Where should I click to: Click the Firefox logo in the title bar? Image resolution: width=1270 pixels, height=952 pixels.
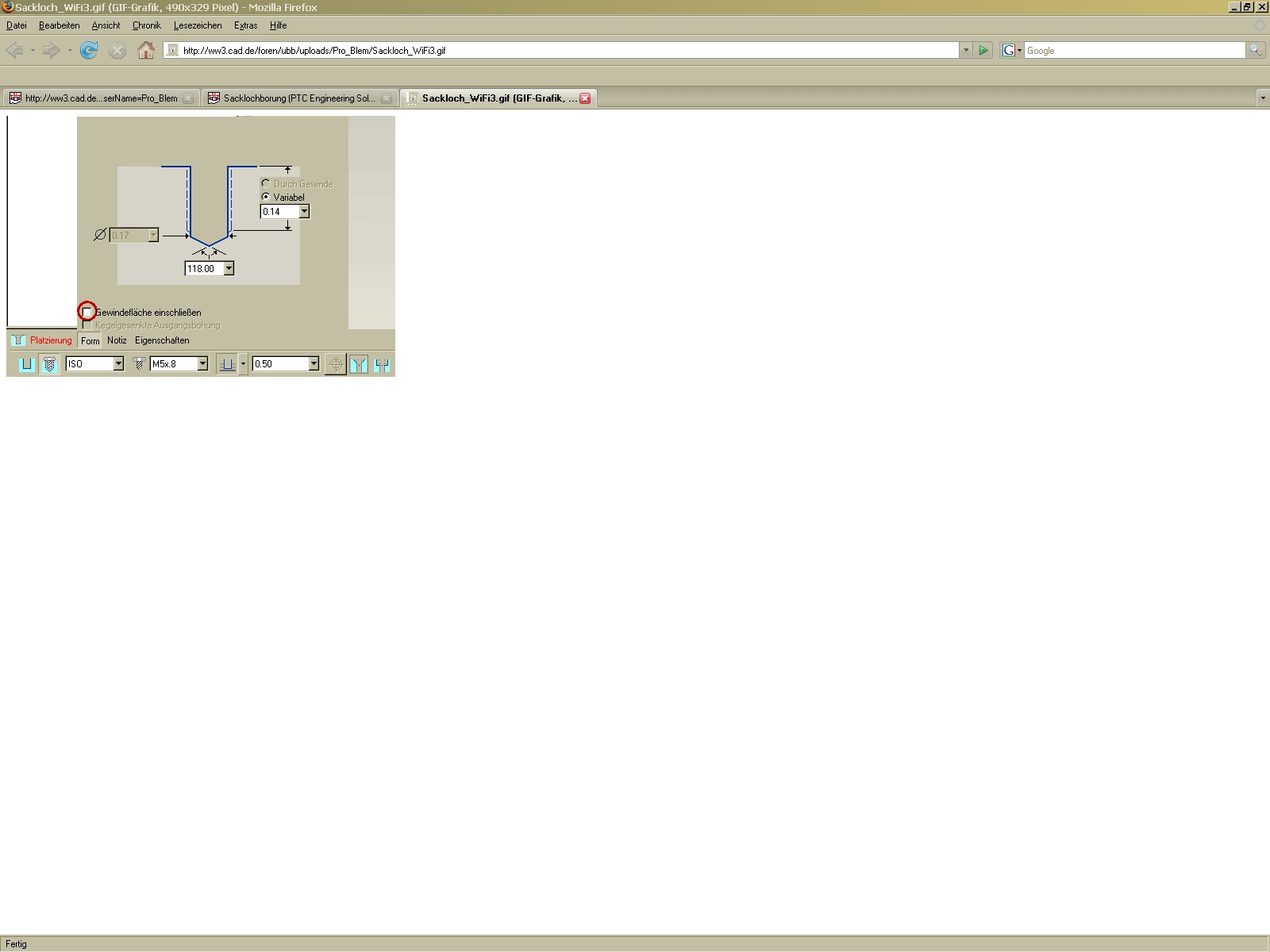8,7
